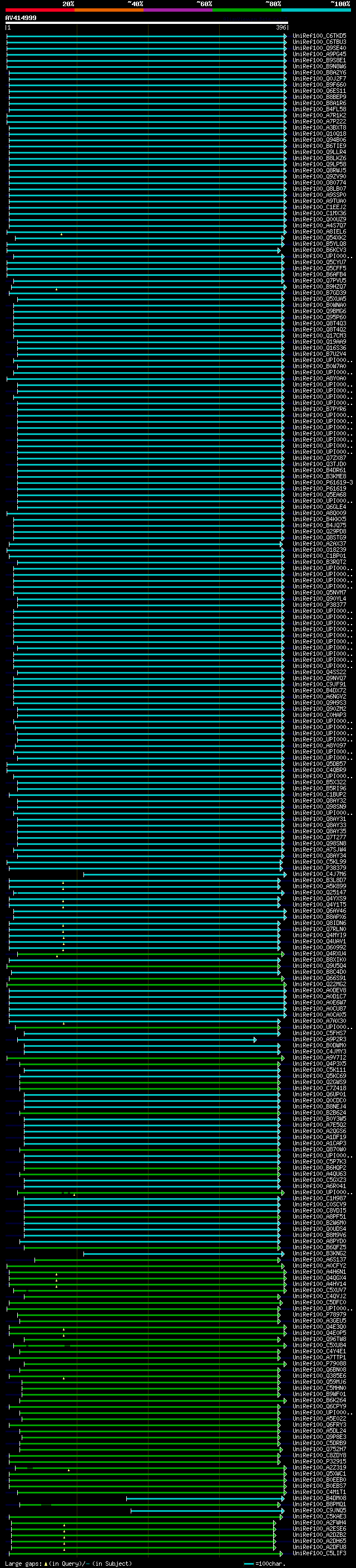Open hit UniRef100_P38379
The height and width of the screenshot is (1568, 356).
click(x=319, y=868)
